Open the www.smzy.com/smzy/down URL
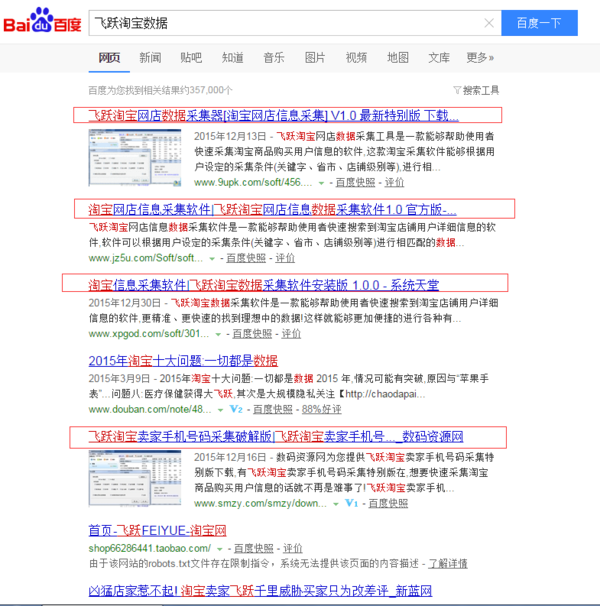The height and width of the screenshot is (606, 600). 260,503
